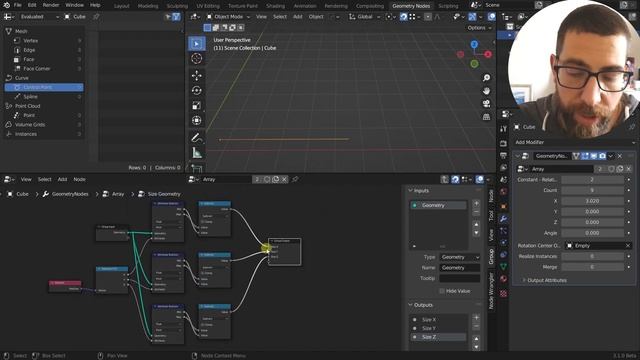640x360 pixels.
Task: Select Size X output socket row
Action: coord(438,320)
